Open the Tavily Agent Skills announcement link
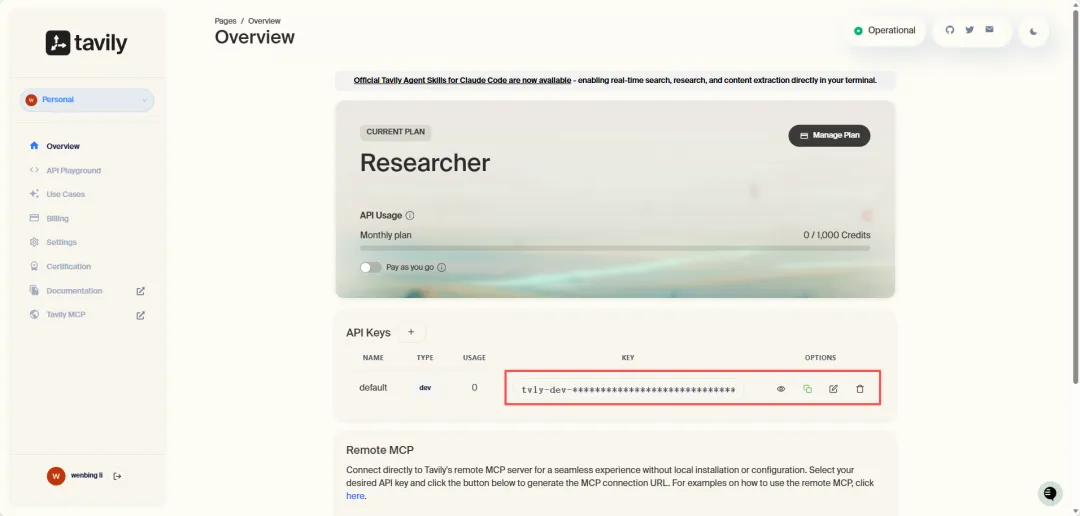This screenshot has height=516, width=1080. [x=462, y=81]
